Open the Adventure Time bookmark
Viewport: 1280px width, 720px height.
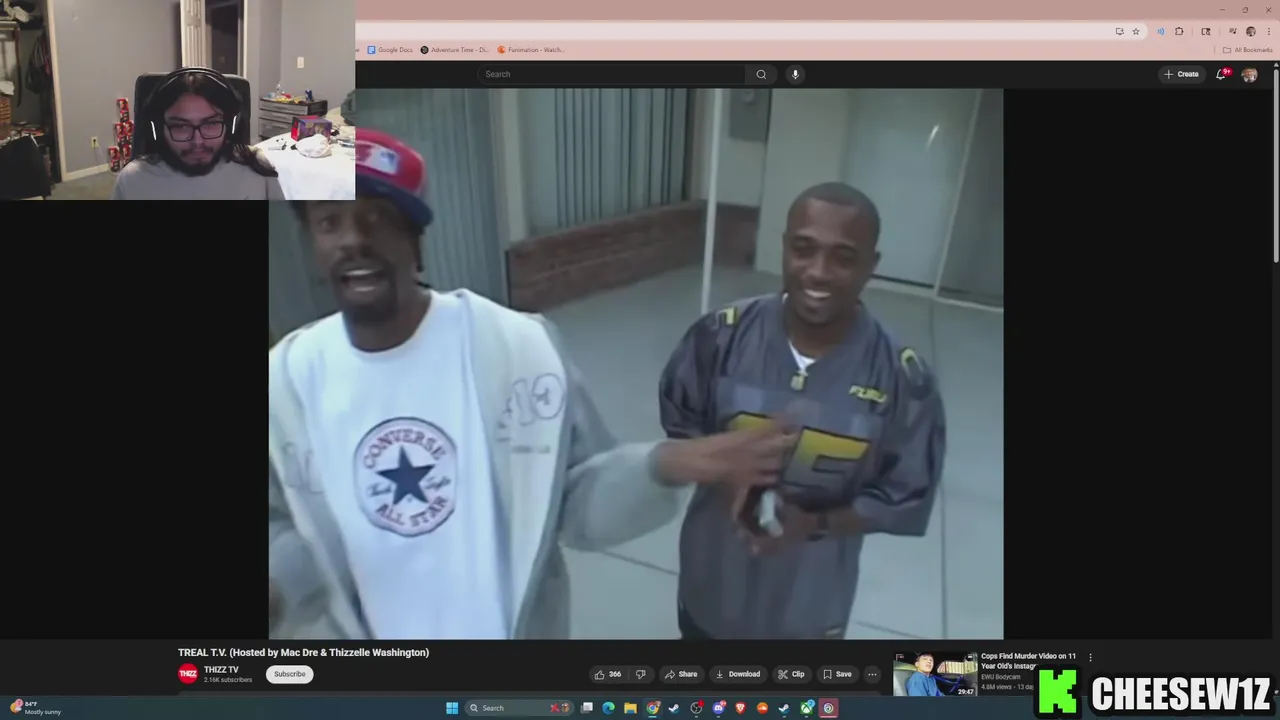pos(455,50)
